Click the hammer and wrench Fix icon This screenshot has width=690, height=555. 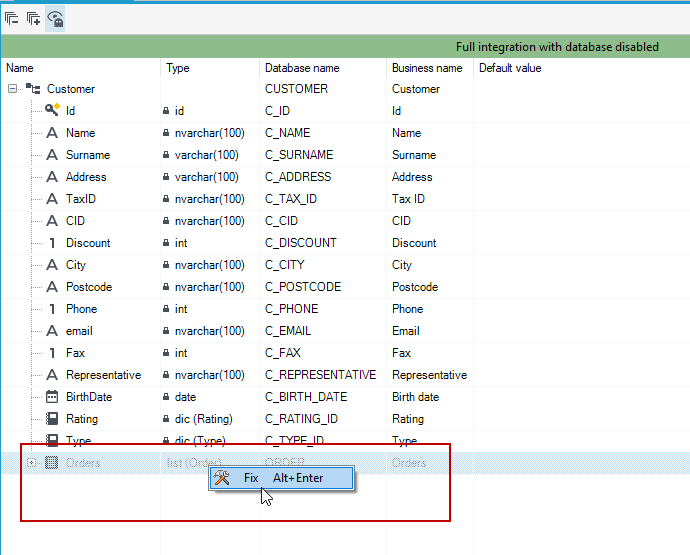click(x=221, y=478)
